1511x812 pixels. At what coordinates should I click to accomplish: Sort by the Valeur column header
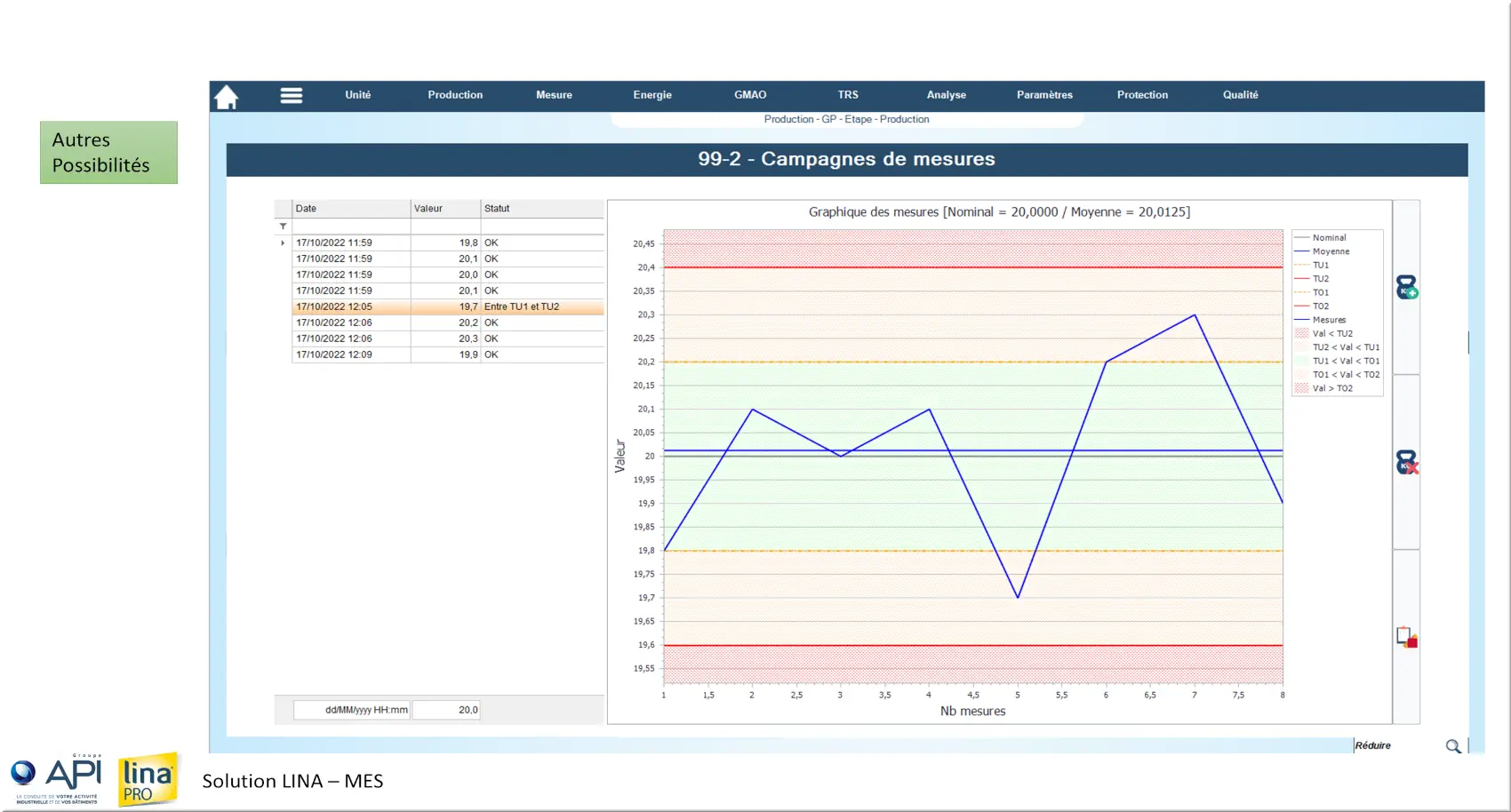445,209
